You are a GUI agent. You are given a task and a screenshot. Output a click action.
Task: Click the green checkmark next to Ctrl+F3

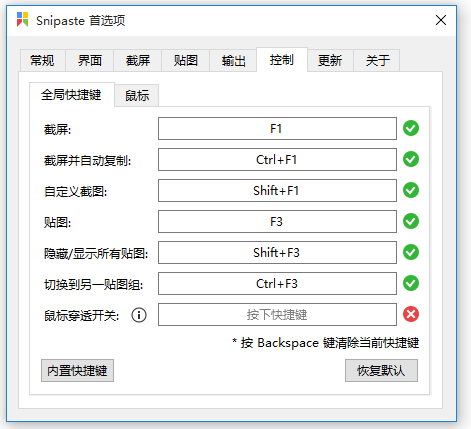(411, 283)
